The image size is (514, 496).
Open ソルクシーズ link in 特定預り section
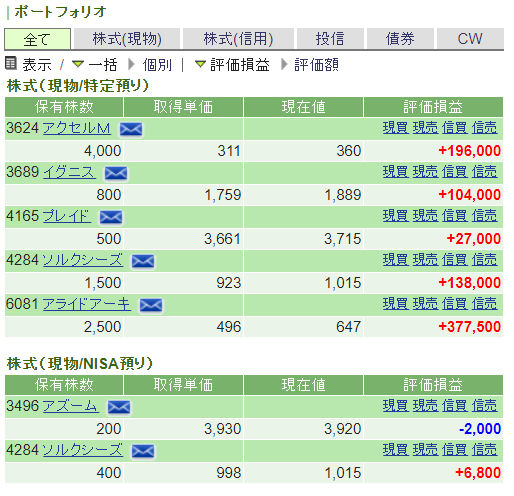83,260
